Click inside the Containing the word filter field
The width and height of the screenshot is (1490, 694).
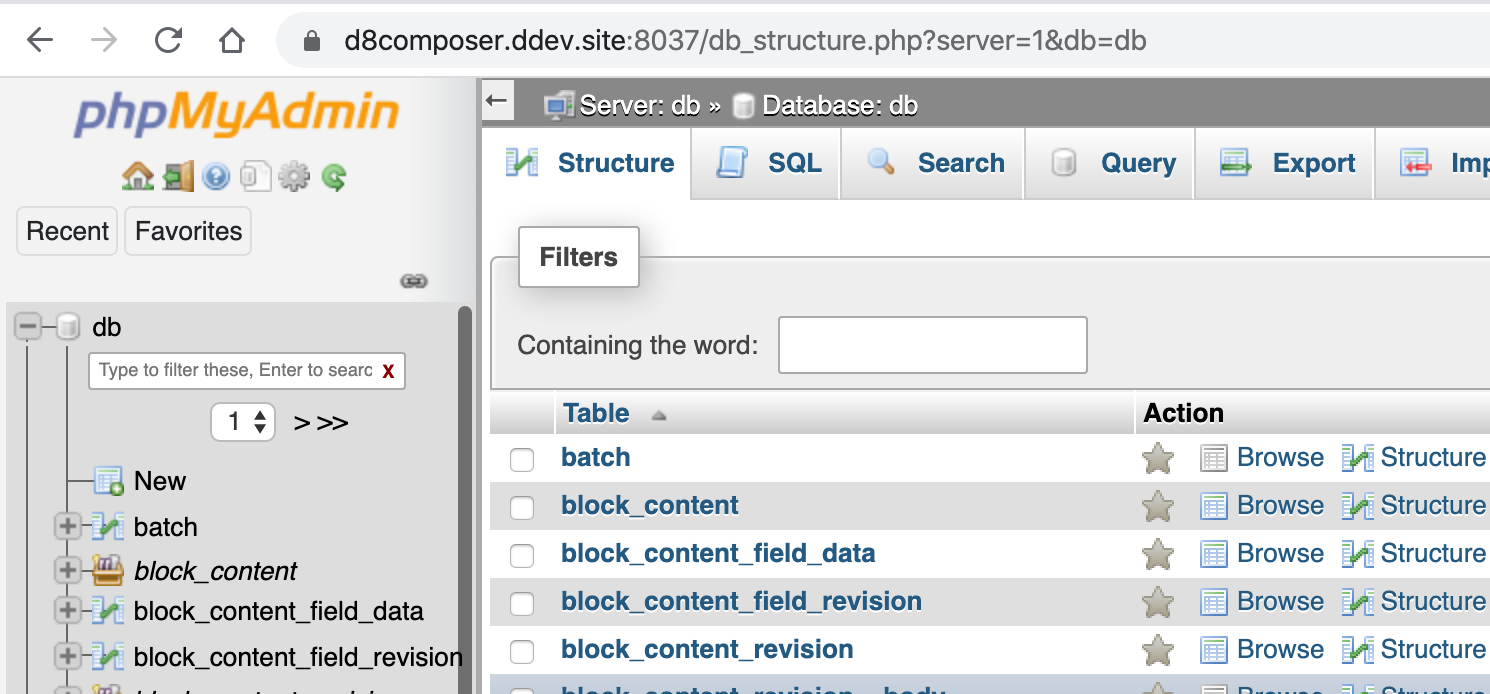point(931,345)
